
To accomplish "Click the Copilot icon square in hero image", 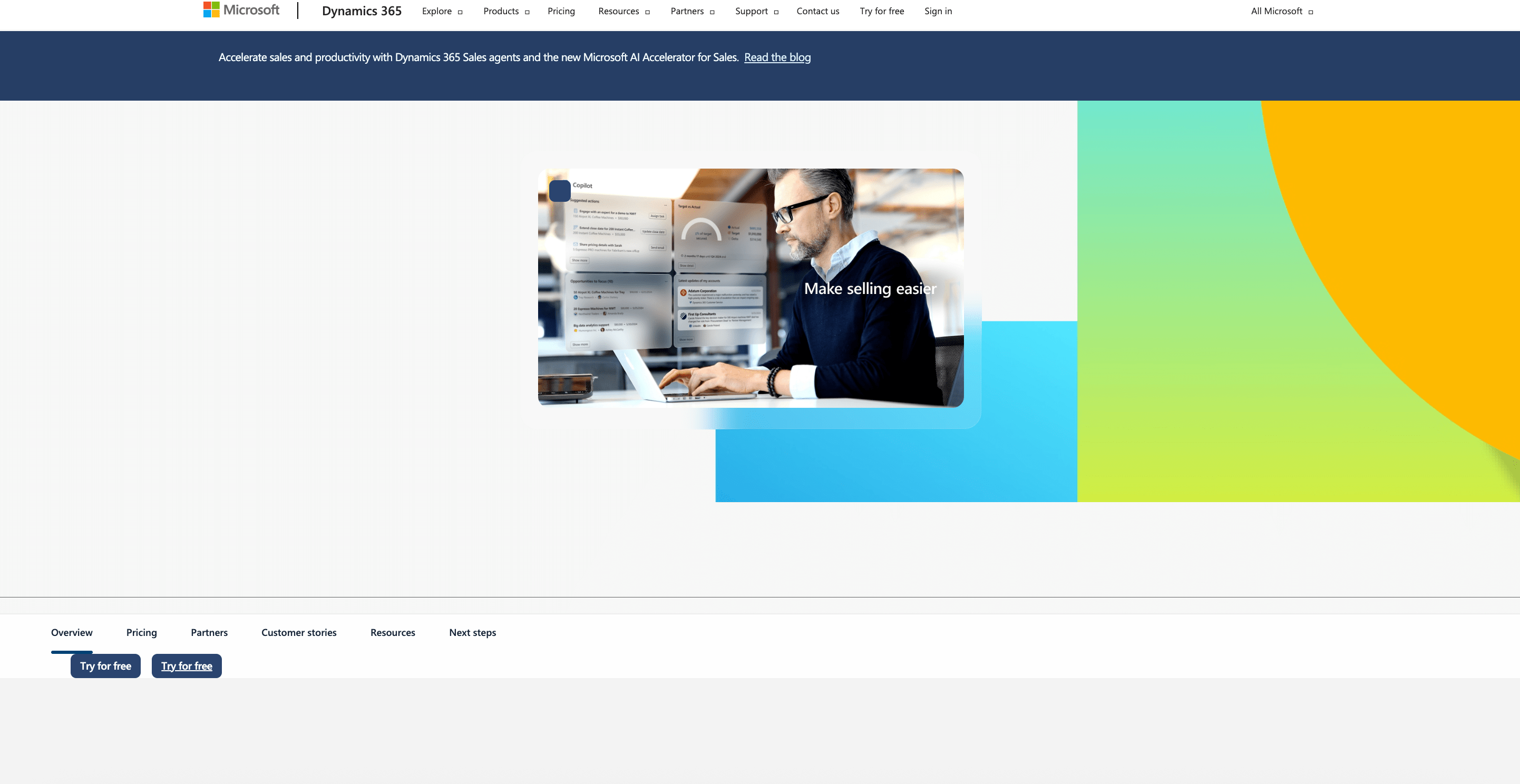I will [559, 191].
